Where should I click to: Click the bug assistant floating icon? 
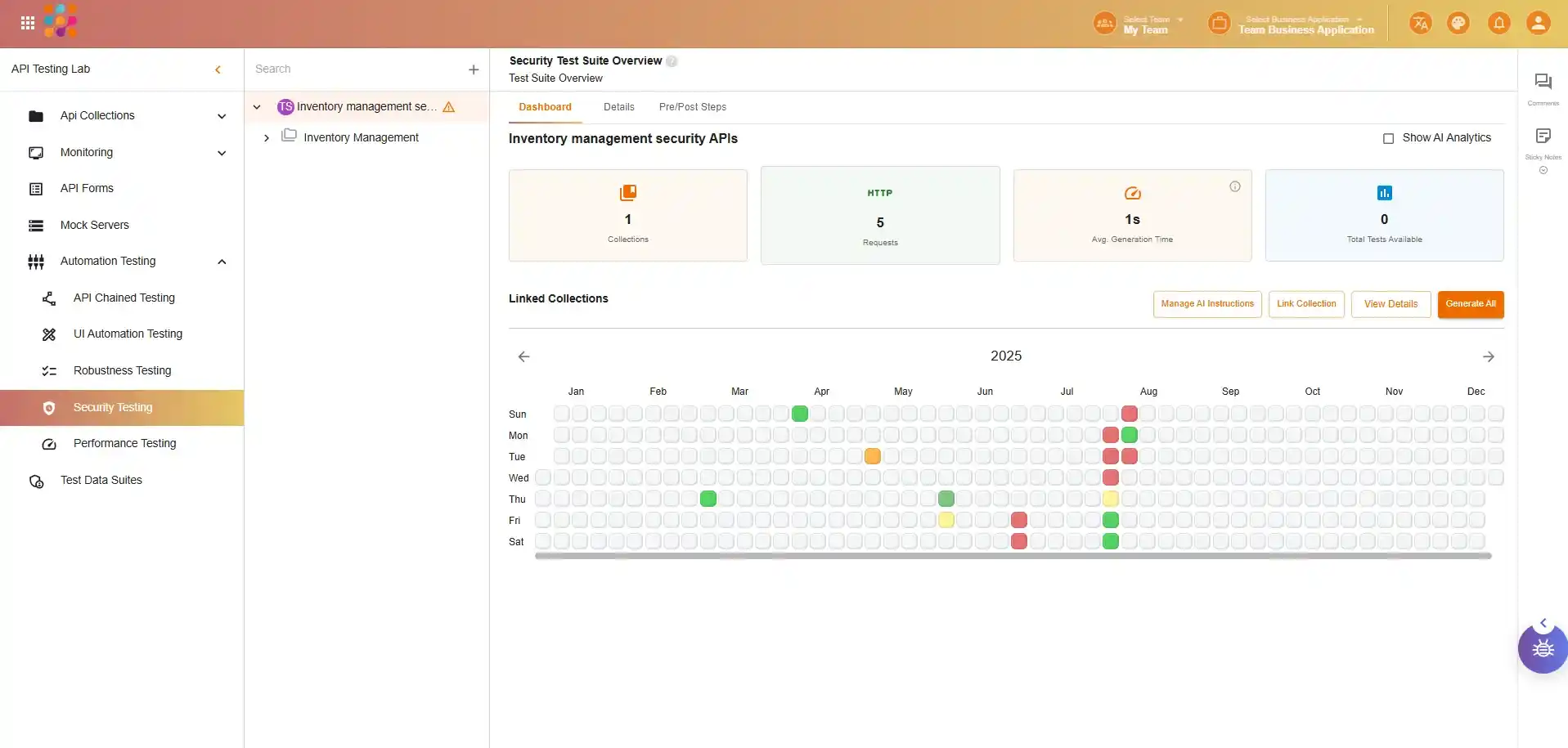coord(1543,649)
